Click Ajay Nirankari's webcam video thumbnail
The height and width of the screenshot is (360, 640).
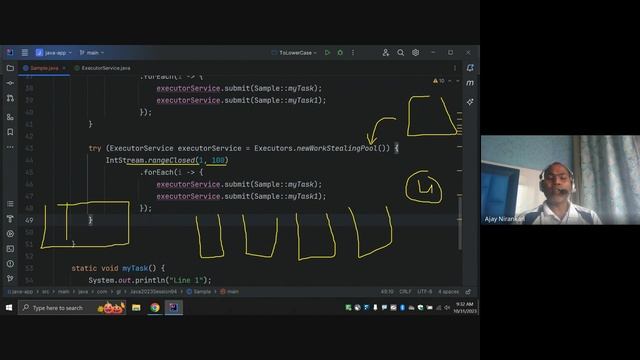pos(560,180)
